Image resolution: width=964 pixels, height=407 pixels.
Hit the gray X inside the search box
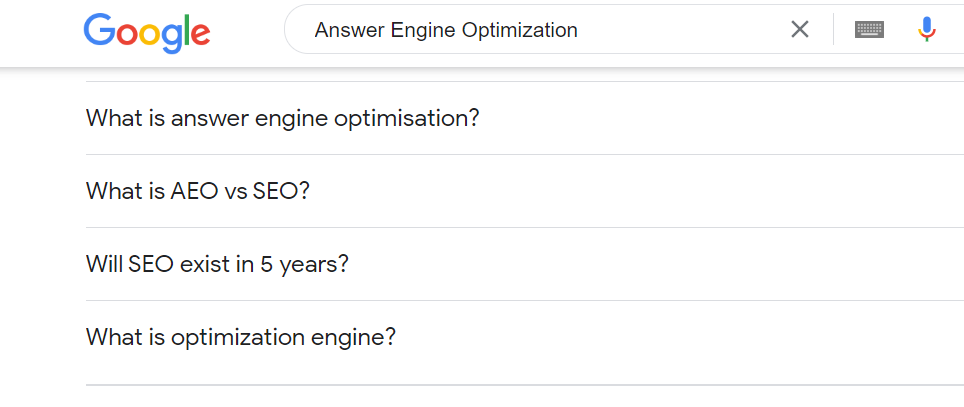click(799, 30)
